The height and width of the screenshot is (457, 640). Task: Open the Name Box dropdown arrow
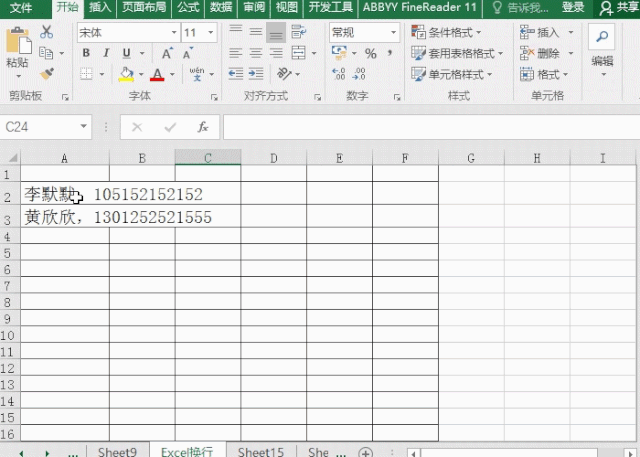[83, 126]
